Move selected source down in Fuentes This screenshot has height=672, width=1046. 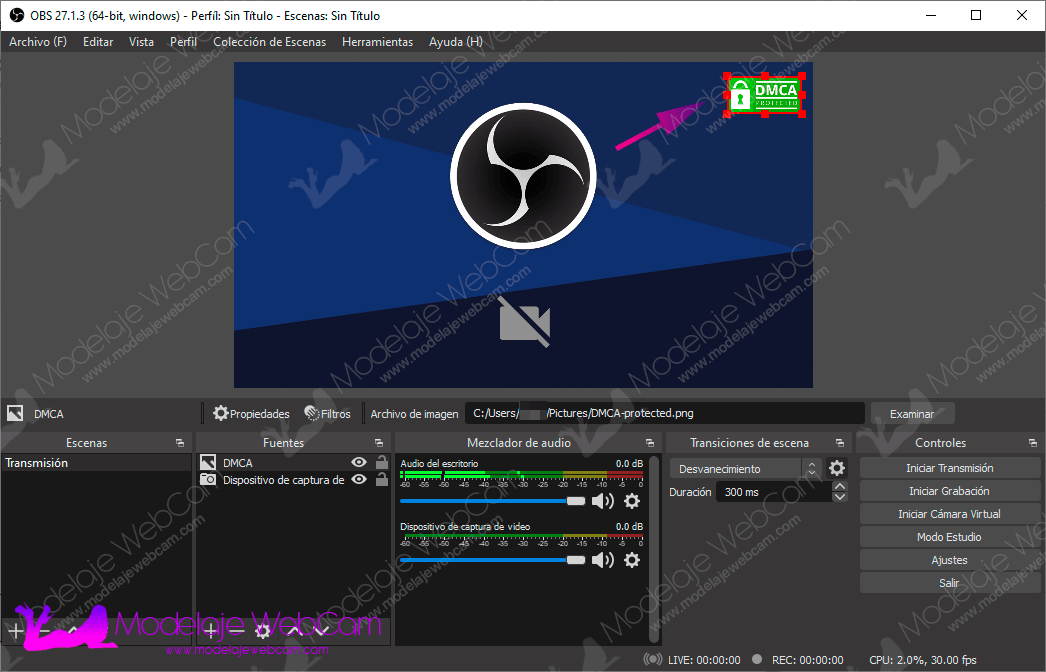point(320,630)
